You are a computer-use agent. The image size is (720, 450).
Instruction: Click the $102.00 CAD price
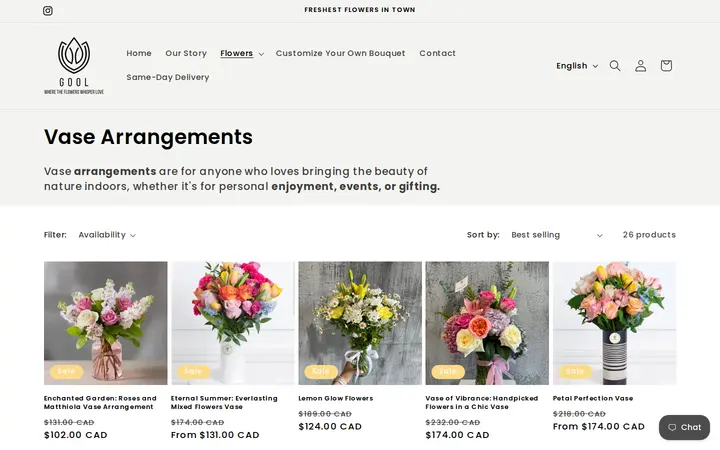coord(76,435)
